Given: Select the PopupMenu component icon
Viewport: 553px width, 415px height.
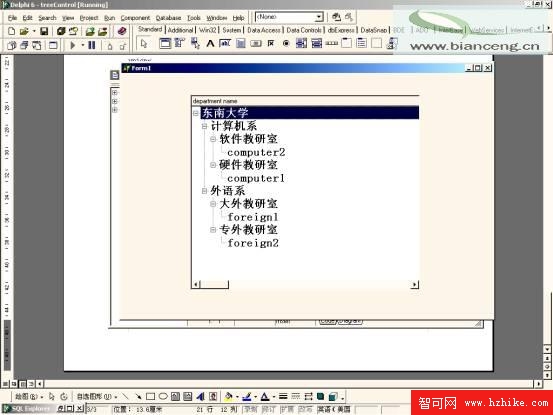Looking at the screenshot, I should tap(195, 43).
